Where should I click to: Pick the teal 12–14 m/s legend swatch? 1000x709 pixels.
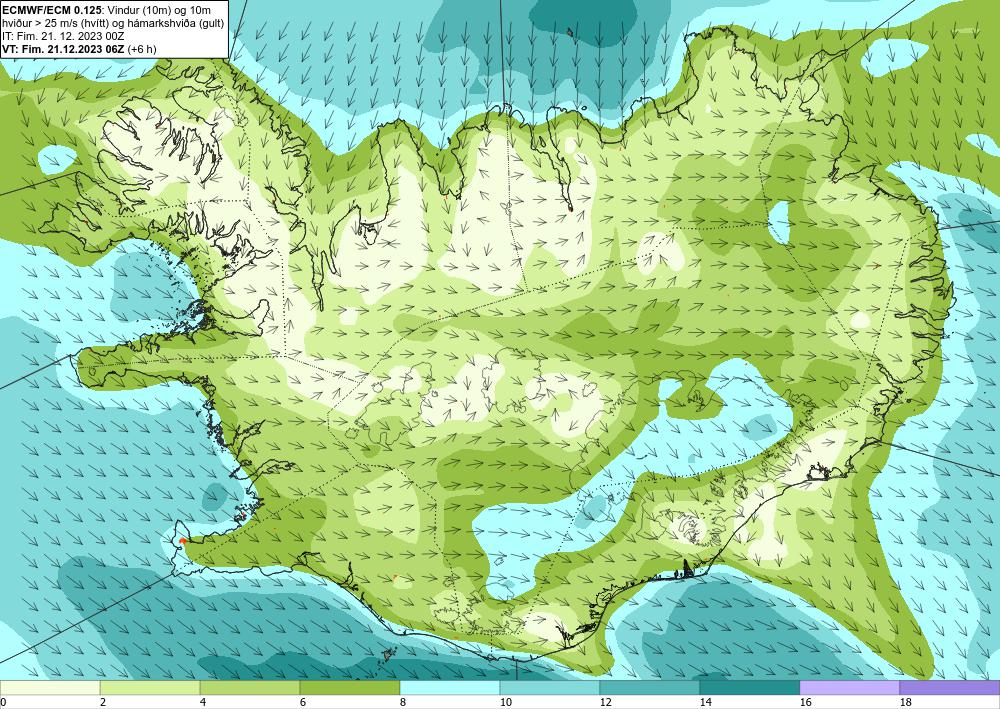pyautogui.click(x=650, y=688)
